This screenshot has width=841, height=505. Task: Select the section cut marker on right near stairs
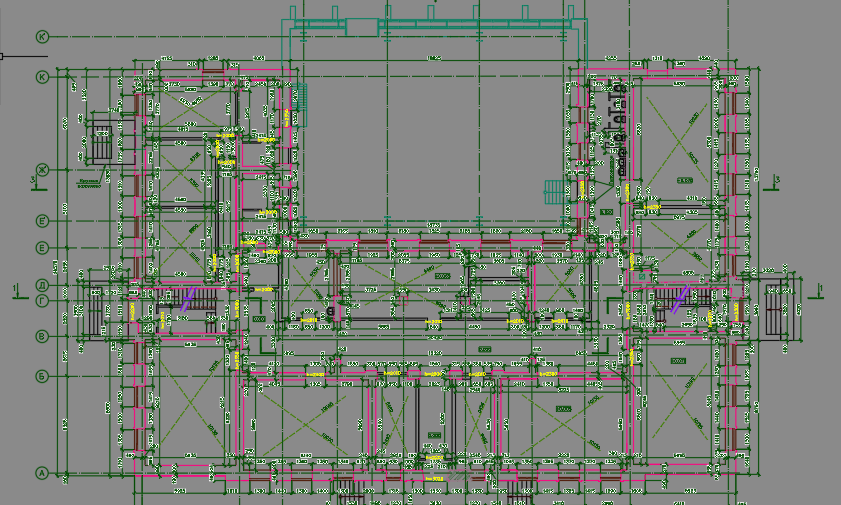[x=819, y=290]
